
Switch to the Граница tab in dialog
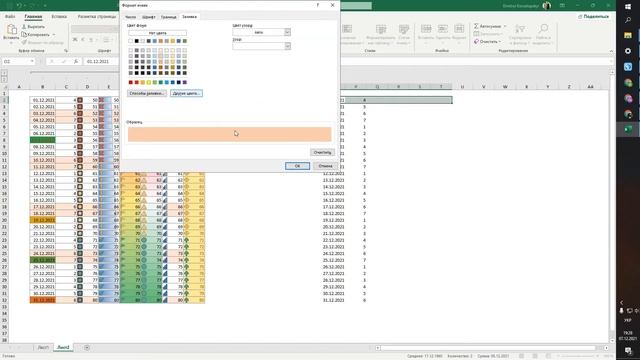pyautogui.click(x=168, y=17)
